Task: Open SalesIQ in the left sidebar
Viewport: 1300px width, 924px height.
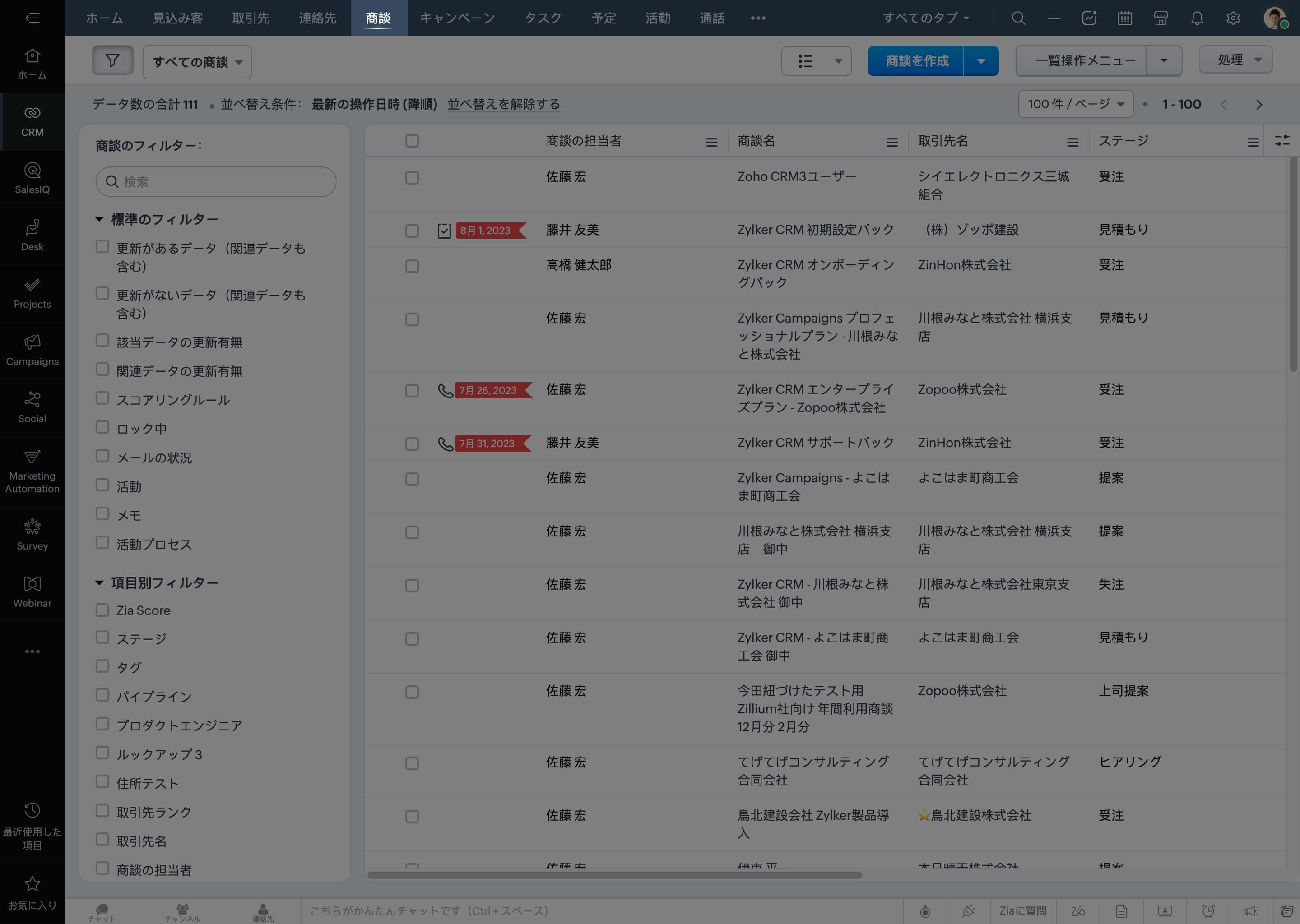Action: [32, 178]
